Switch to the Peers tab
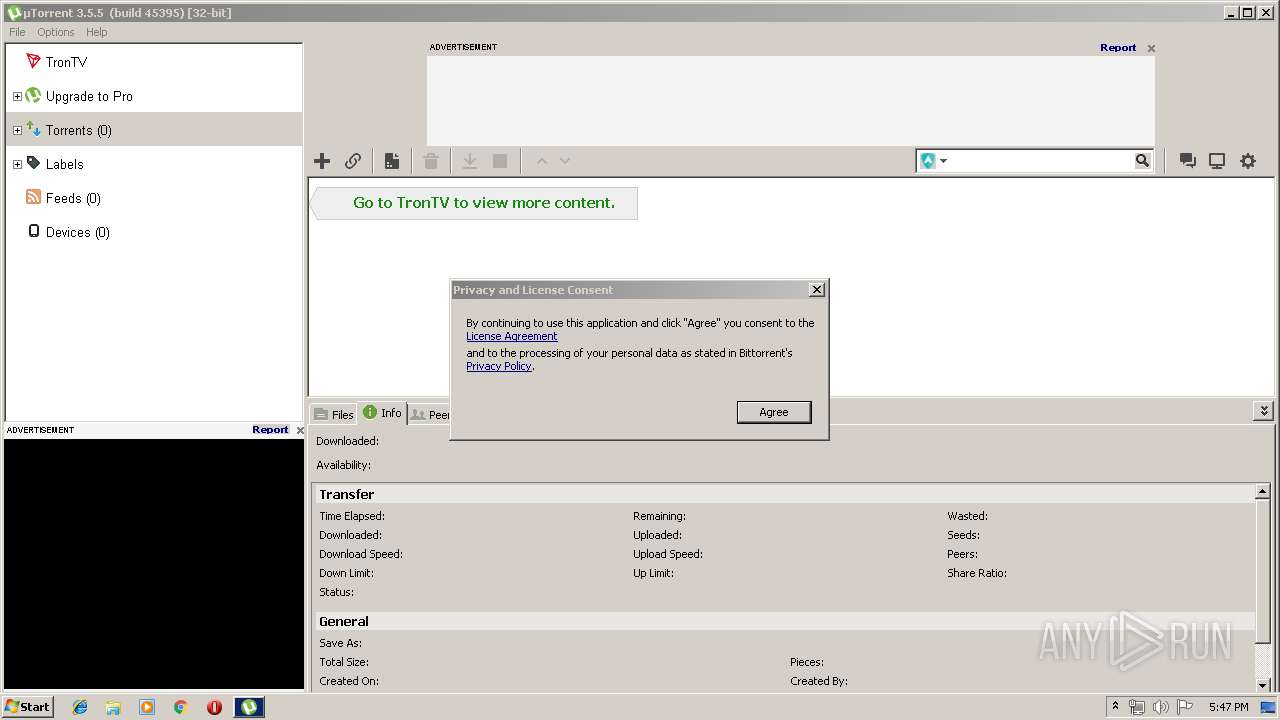Image resolution: width=1280 pixels, height=720 pixels. [x=430, y=414]
